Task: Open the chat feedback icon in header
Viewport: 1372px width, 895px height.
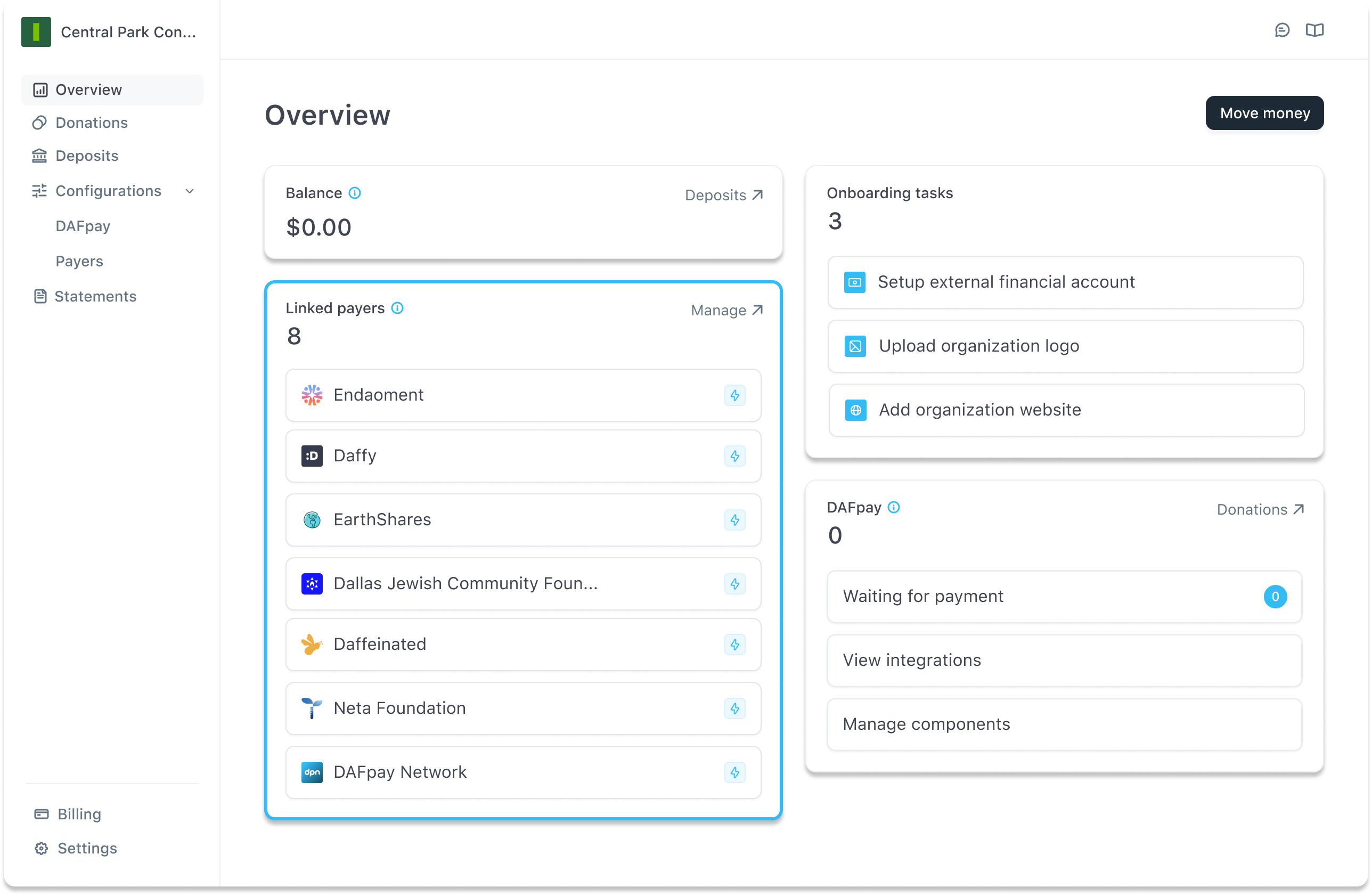Action: (1281, 30)
